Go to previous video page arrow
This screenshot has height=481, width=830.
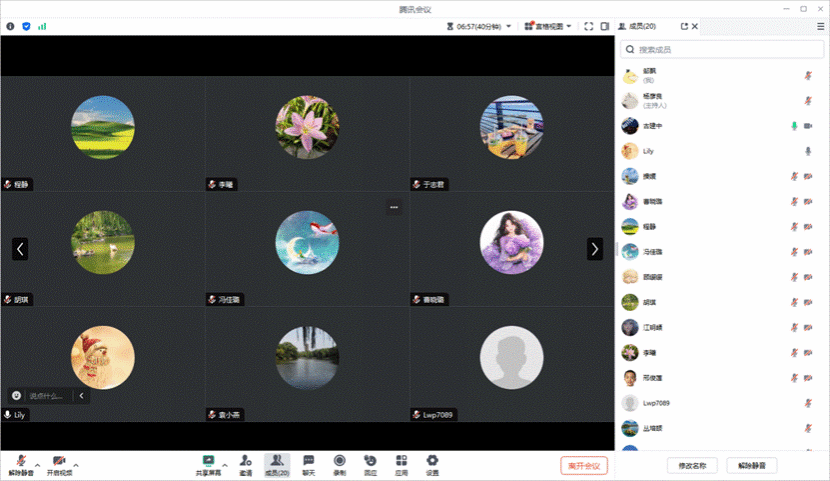coord(20,249)
